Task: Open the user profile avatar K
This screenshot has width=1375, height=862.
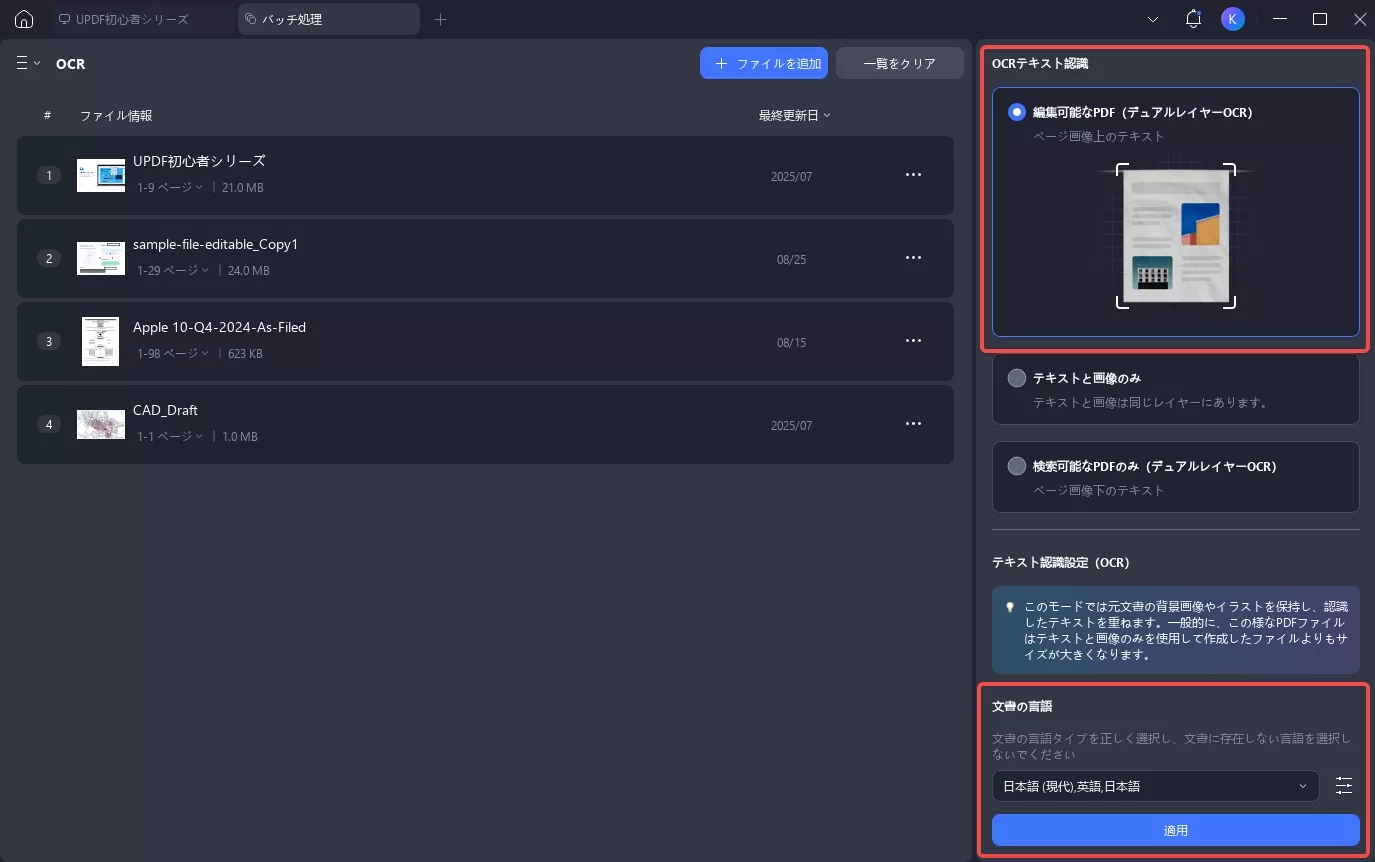Action: [1233, 19]
